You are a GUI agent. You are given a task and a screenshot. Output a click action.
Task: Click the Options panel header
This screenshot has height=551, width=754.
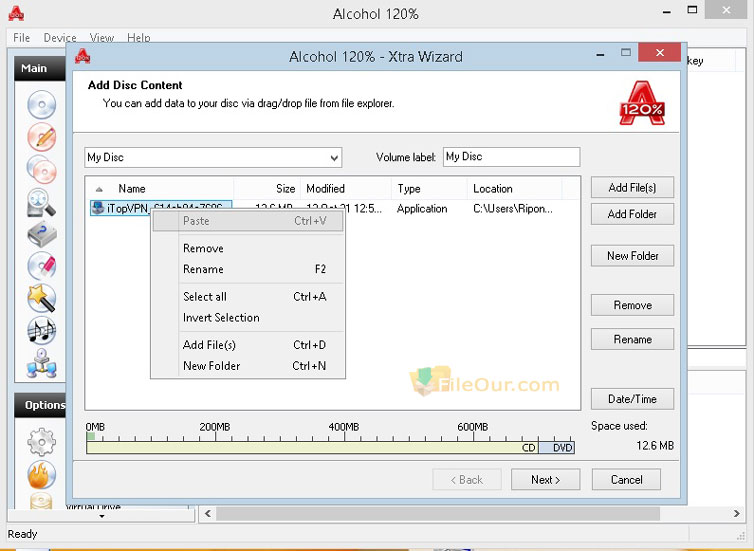coord(40,405)
